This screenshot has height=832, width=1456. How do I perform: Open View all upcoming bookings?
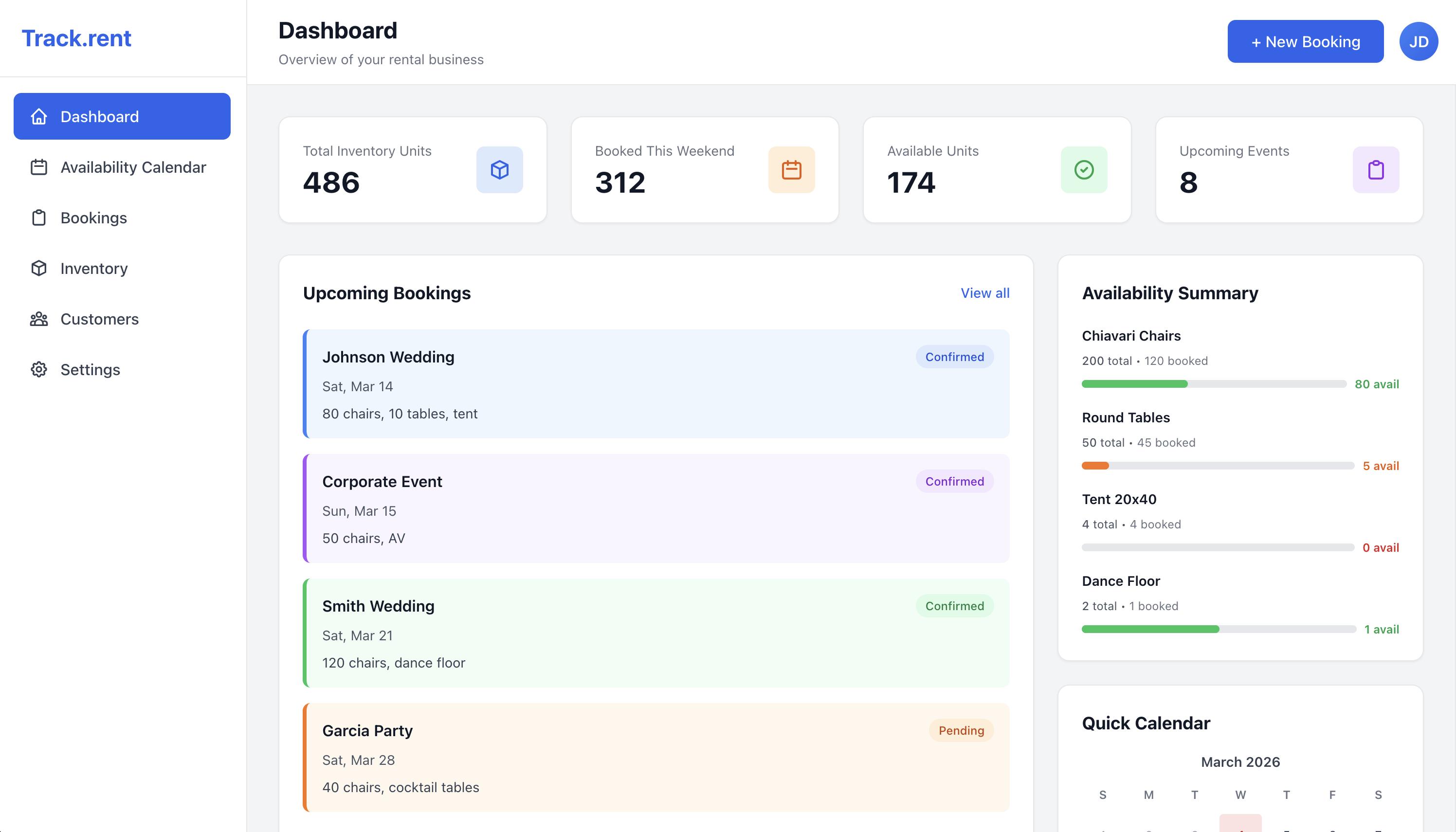tap(984, 292)
